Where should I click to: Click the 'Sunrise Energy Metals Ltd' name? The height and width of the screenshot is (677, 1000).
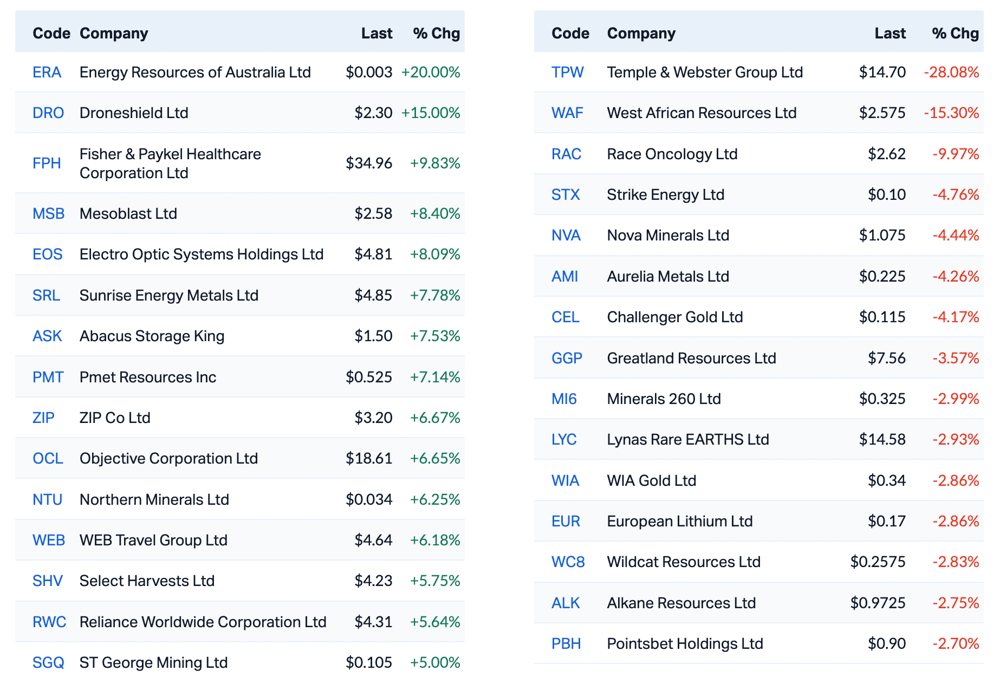click(x=169, y=295)
